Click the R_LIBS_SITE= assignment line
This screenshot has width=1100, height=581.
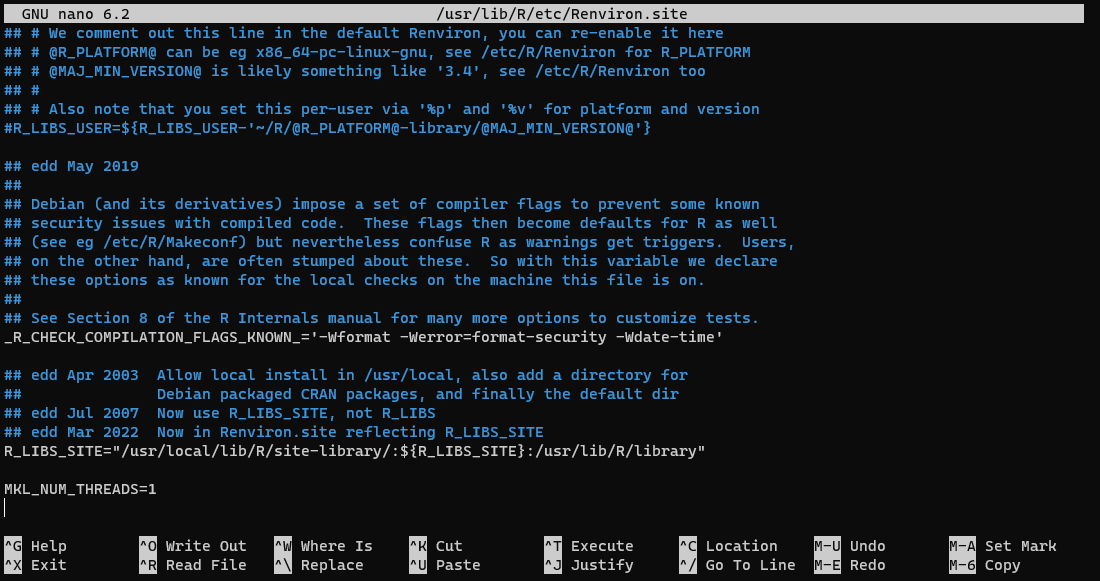click(x=354, y=451)
